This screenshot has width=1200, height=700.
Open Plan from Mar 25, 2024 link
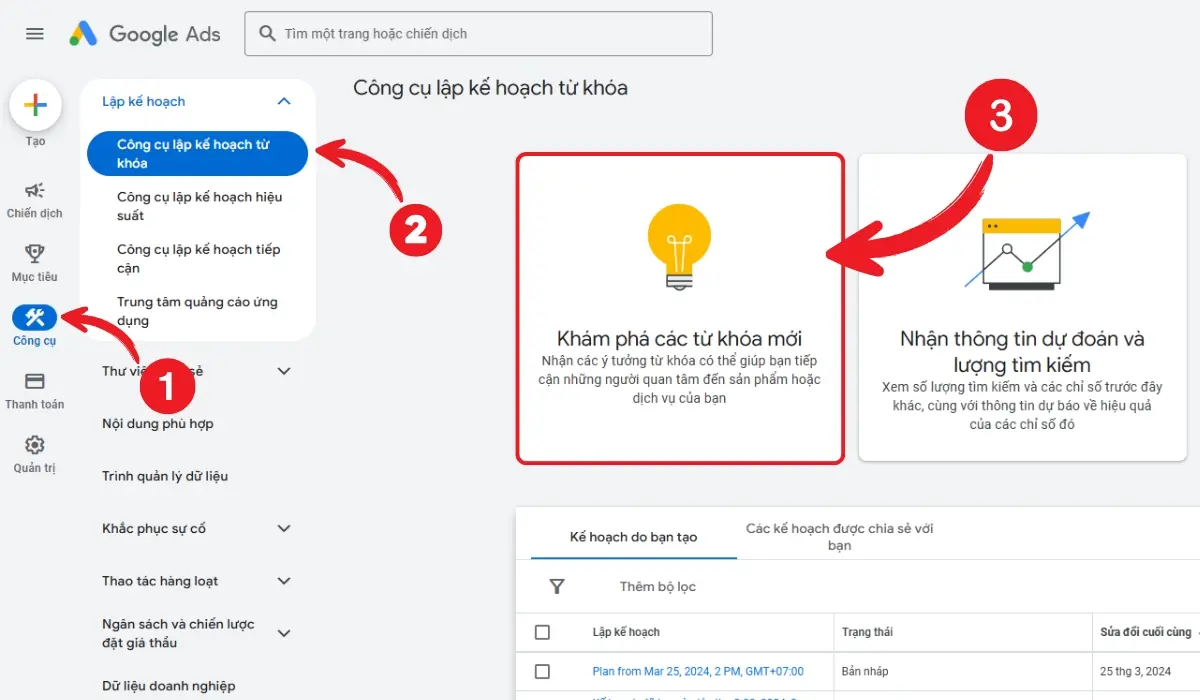click(697, 671)
